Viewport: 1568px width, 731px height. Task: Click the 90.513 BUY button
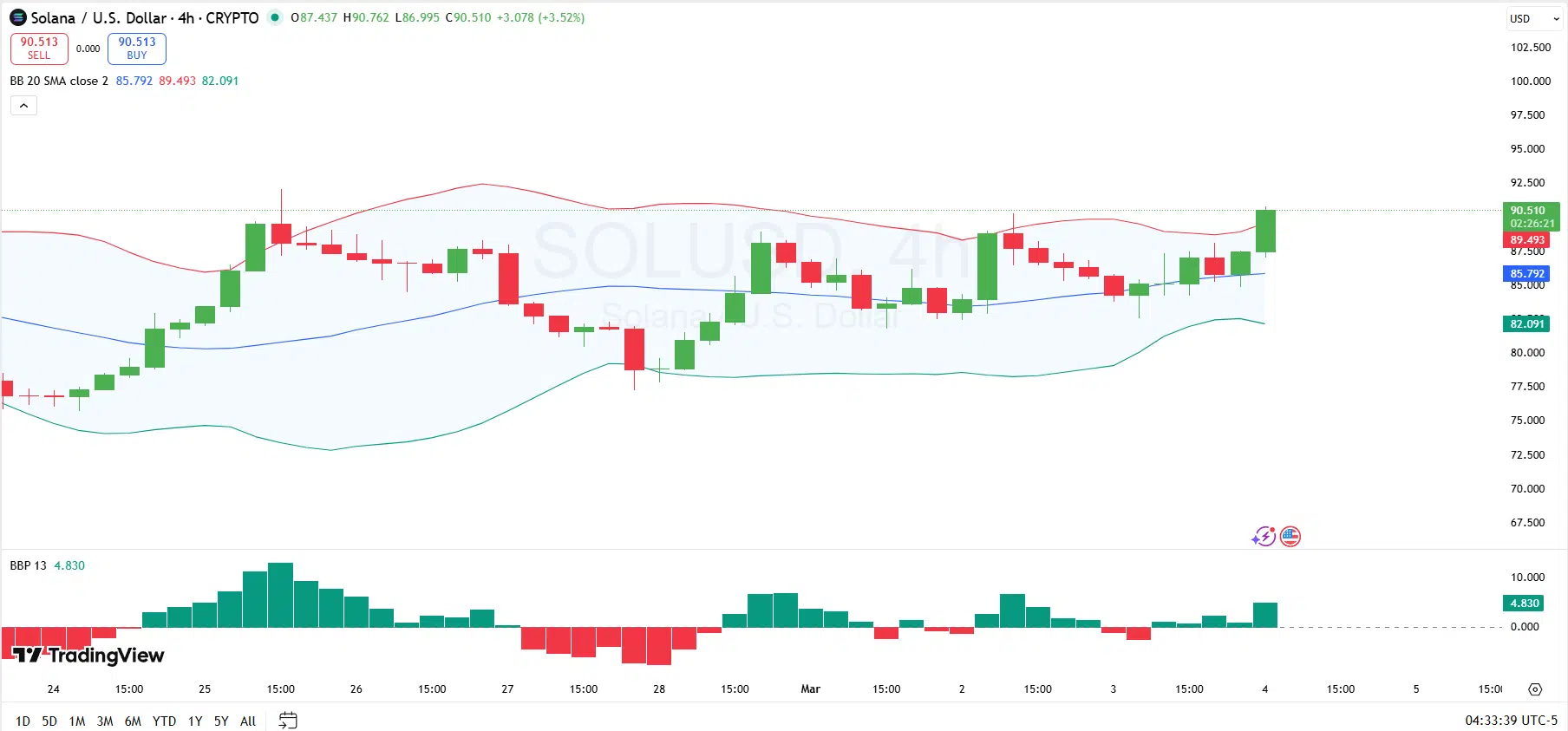pos(137,49)
